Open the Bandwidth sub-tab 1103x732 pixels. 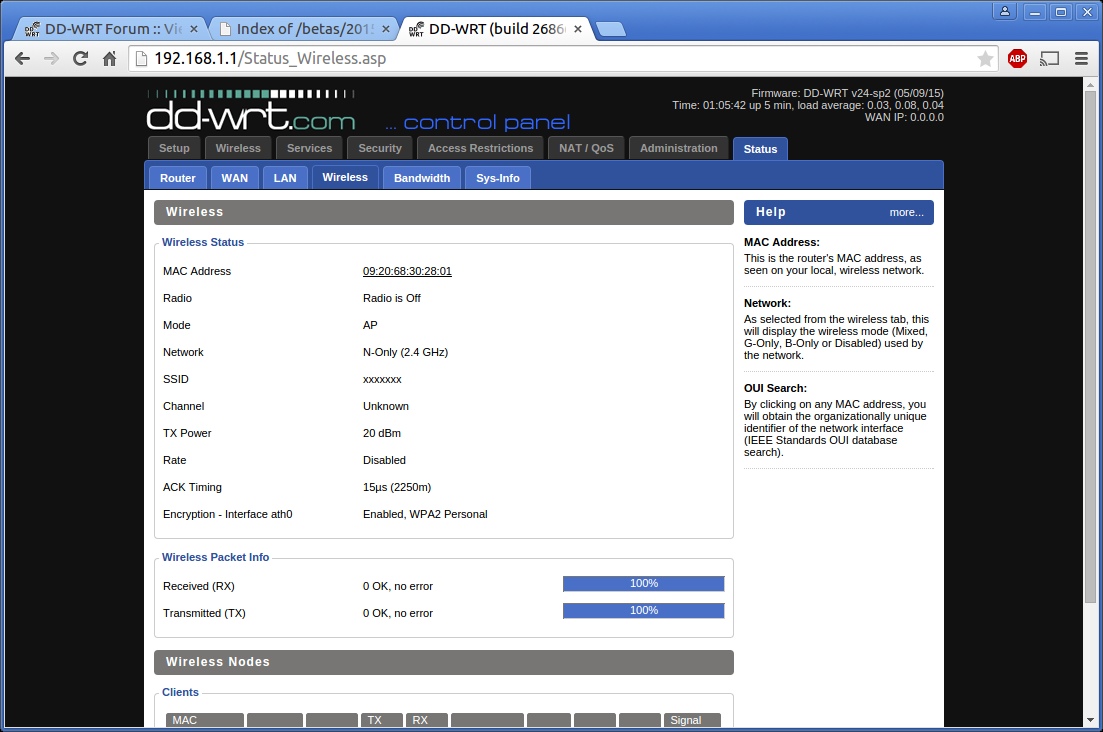tap(422, 178)
